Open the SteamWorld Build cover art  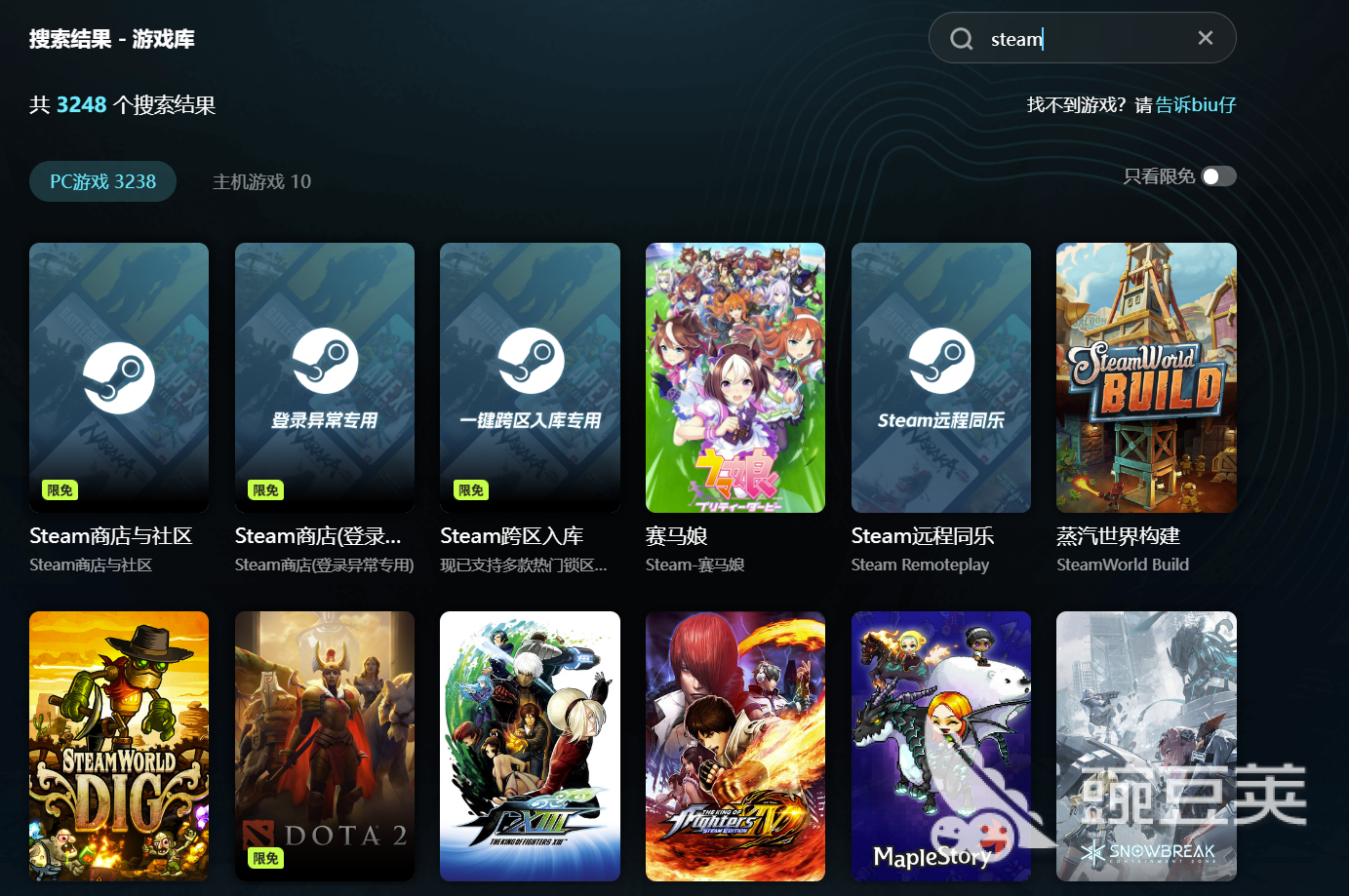point(1146,377)
